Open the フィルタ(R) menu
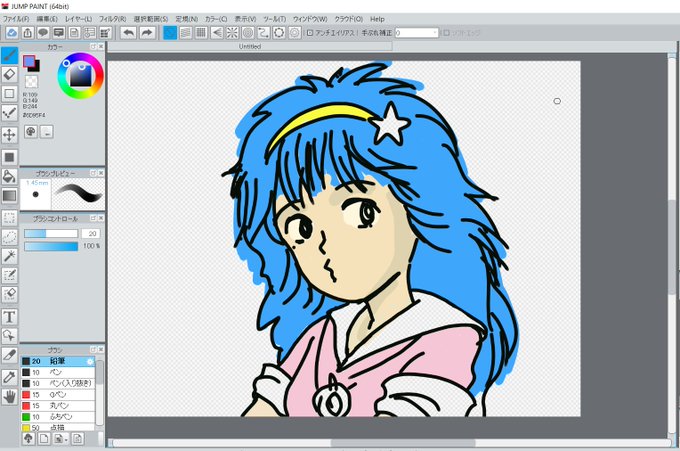Viewport: 680px width, 451px height. click(112, 19)
